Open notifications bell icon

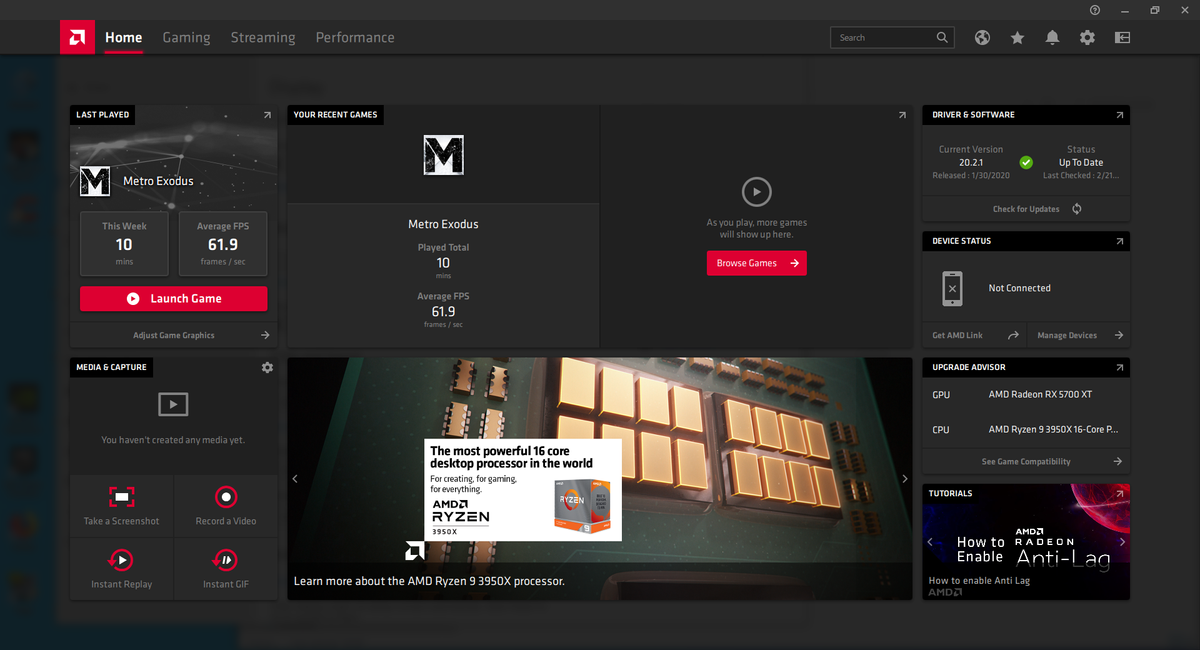1052,37
